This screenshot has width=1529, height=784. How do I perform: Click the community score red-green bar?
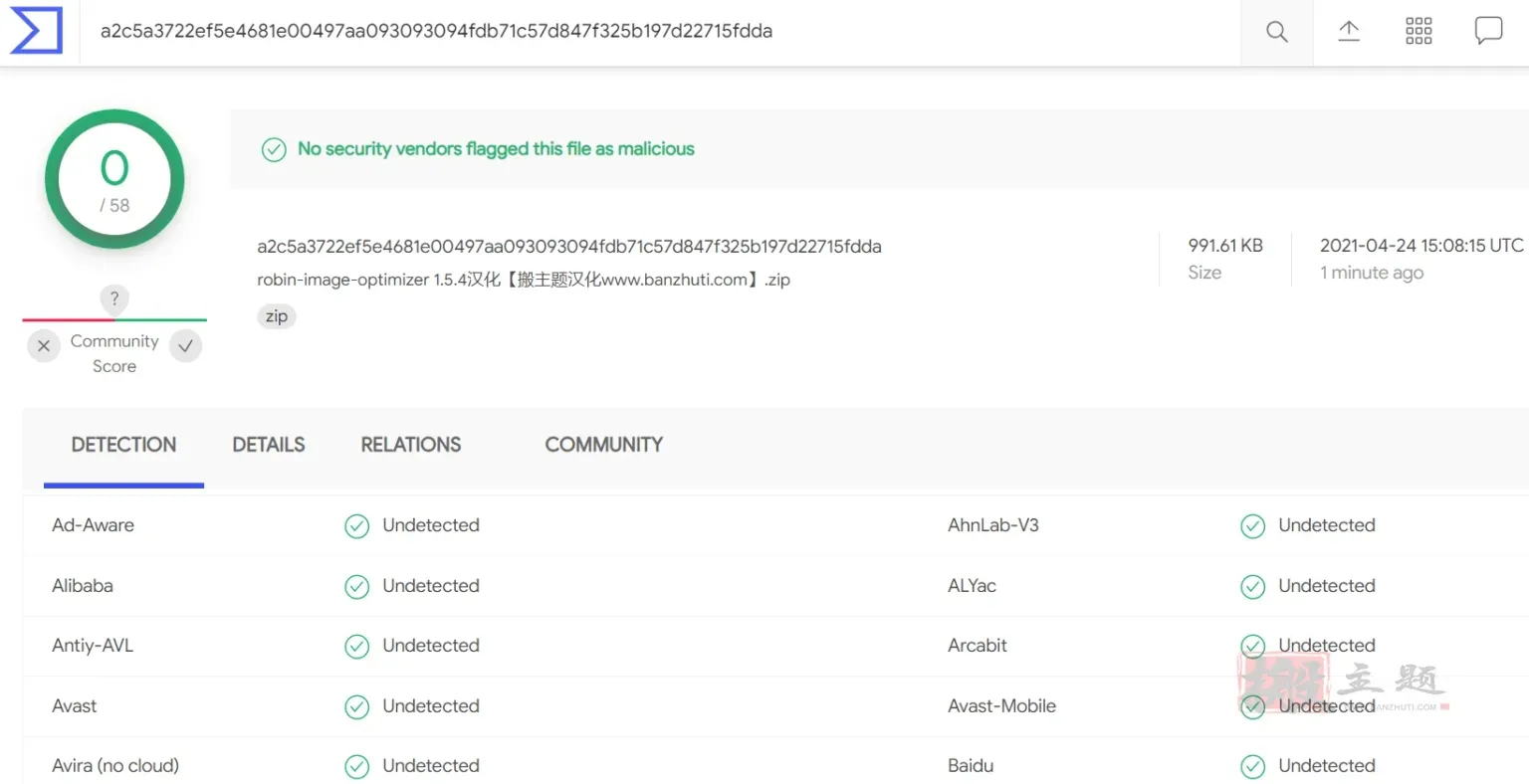[114, 320]
